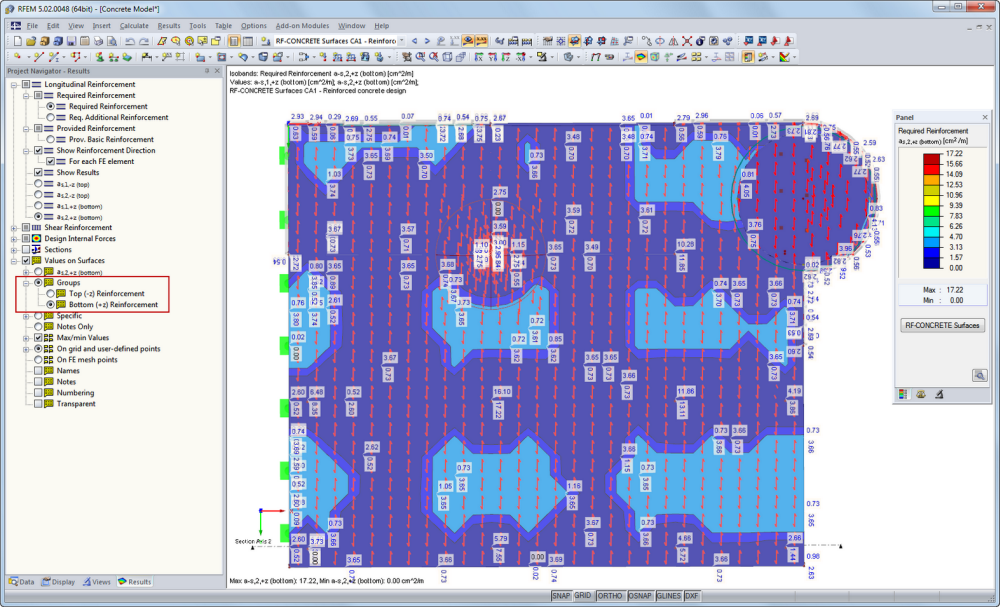The image size is (1000, 607).
Task: Uncheck Show Reinforcement Direction checkbox
Action: pos(38,150)
